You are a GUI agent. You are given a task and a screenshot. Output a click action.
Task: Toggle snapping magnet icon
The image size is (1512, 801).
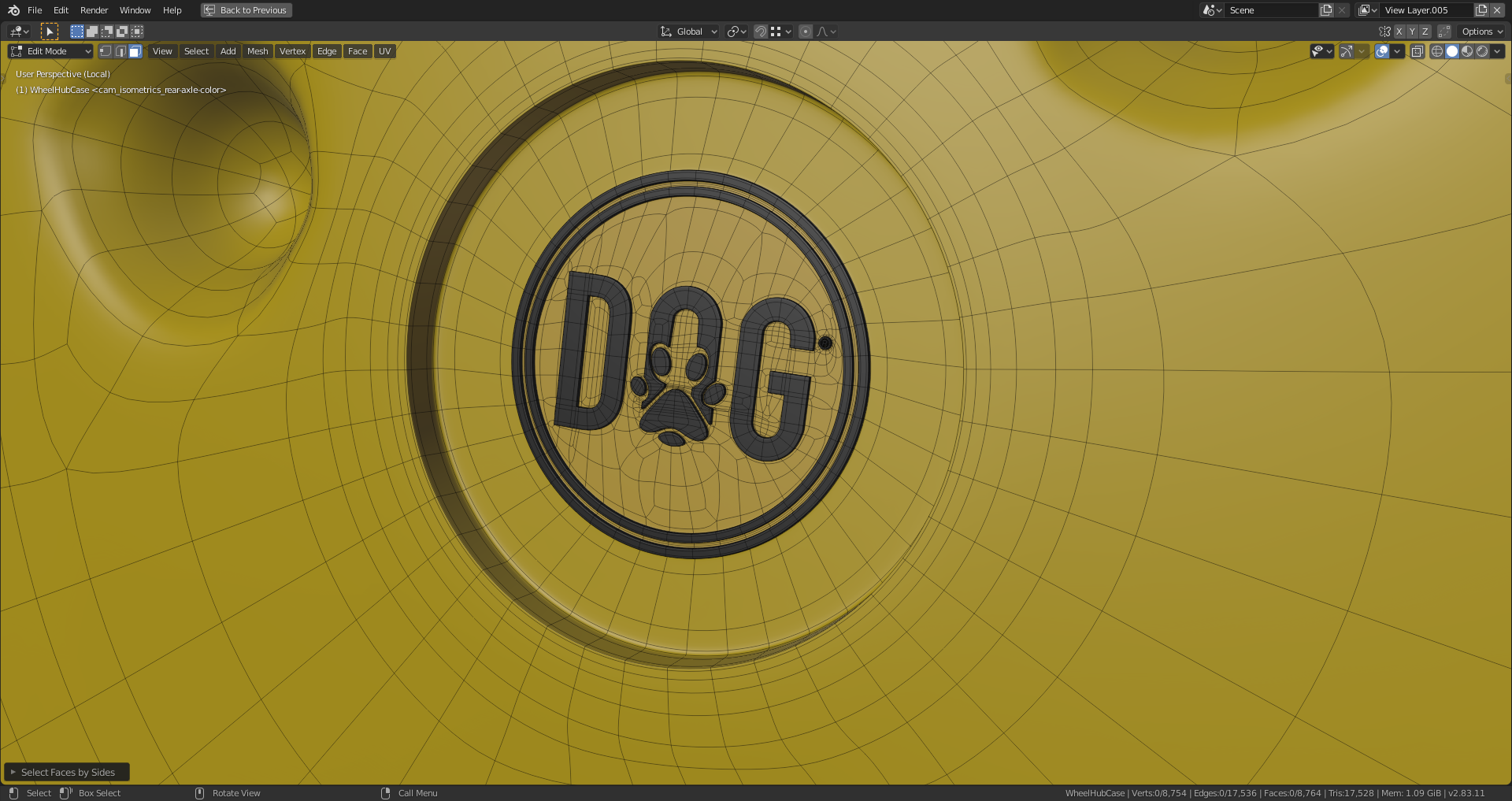pyautogui.click(x=761, y=32)
